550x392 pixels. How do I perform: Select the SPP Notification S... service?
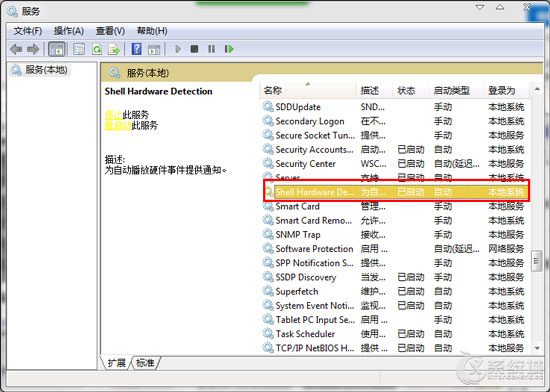coord(314,263)
